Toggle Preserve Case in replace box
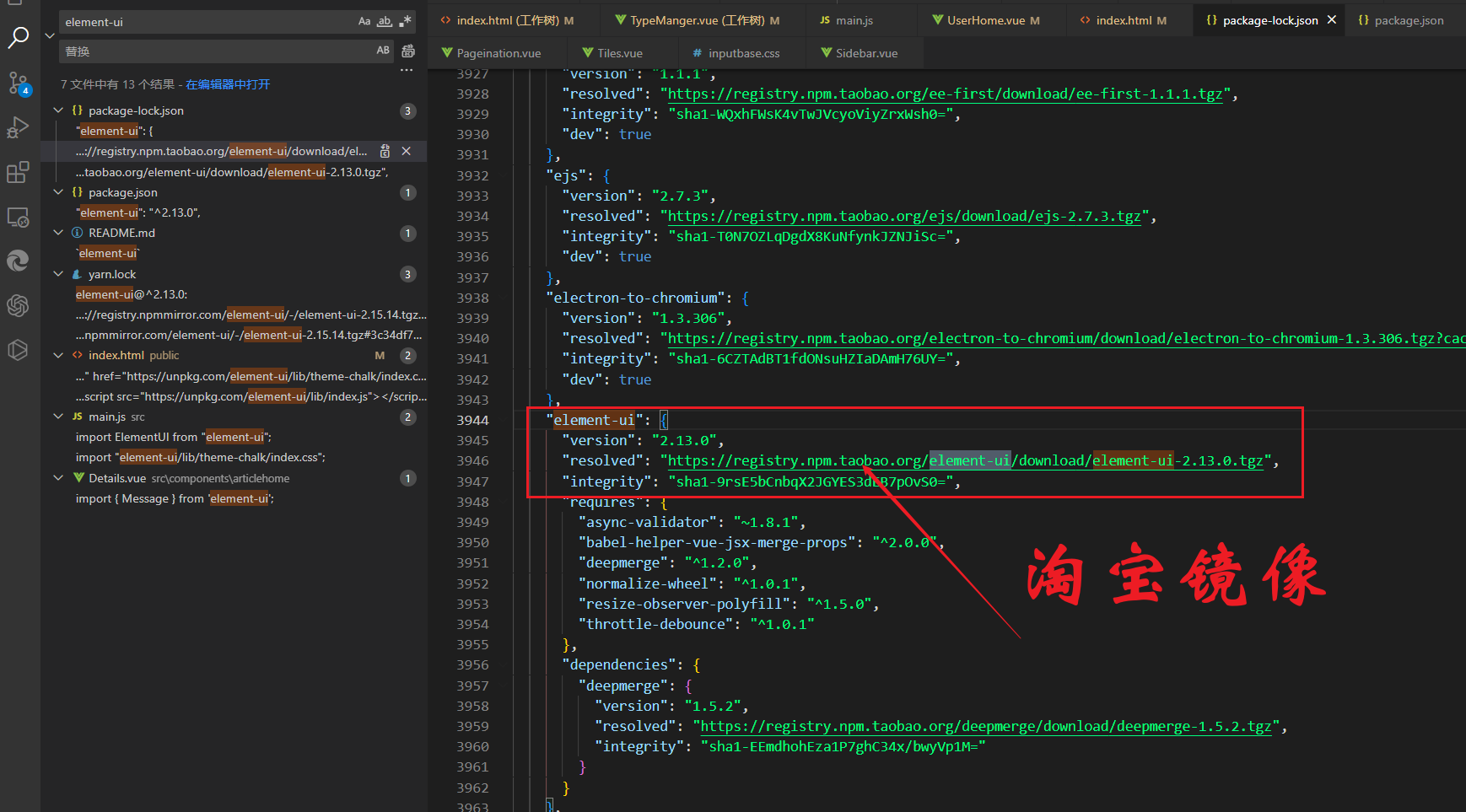This screenshot has width=1466, height=812. [x=383, y=51]
